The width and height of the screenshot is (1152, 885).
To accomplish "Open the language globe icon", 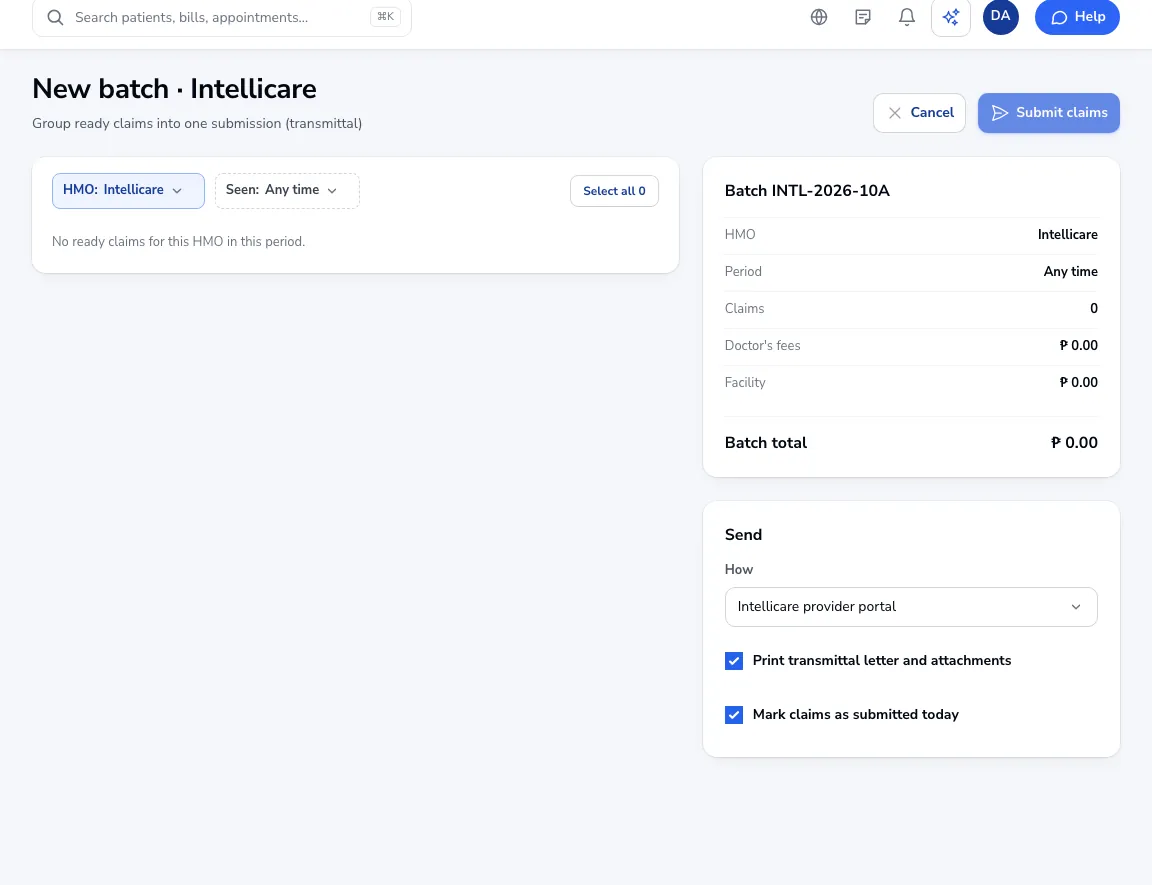I will [818, 17].
